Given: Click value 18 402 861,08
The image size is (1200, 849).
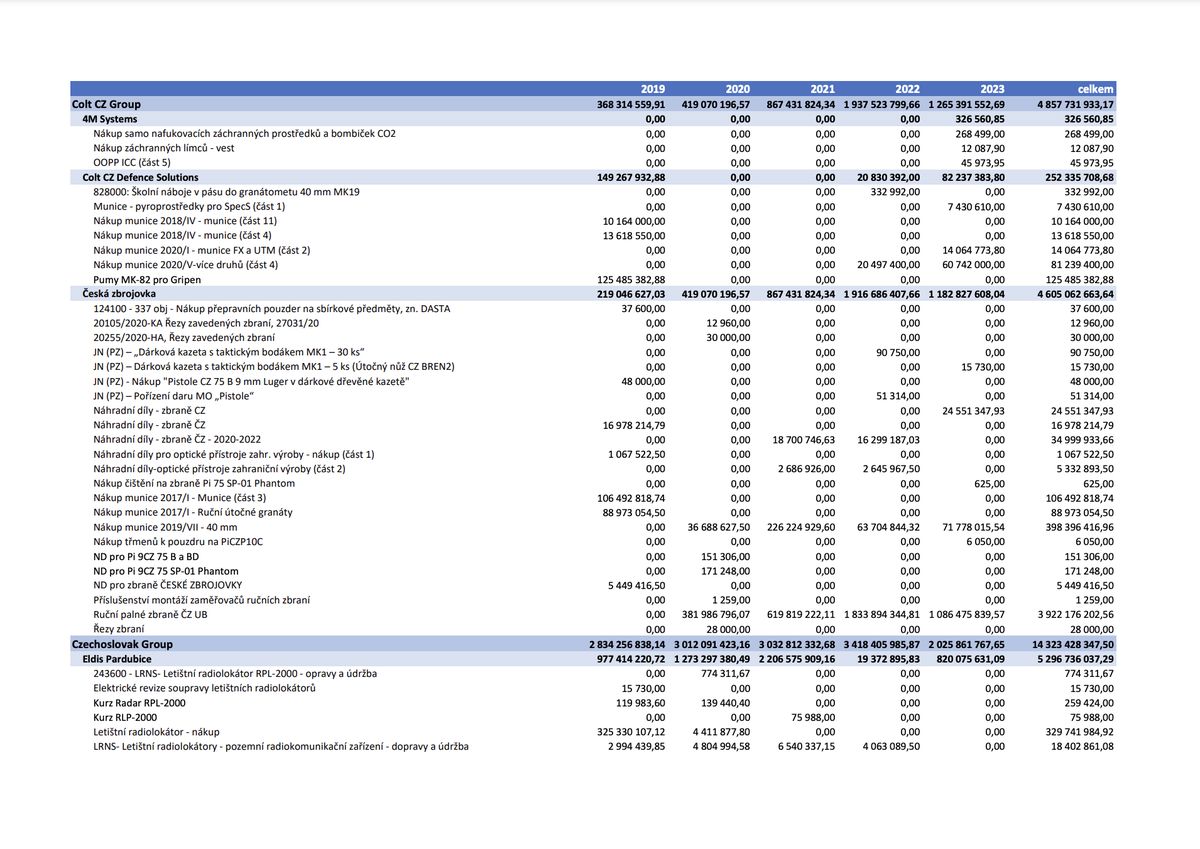Looking at the screenshot, I should pos(1082,746).
